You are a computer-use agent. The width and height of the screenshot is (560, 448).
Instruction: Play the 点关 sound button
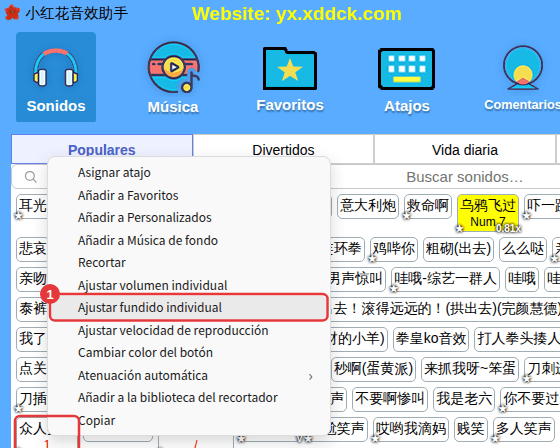point(32,369)
